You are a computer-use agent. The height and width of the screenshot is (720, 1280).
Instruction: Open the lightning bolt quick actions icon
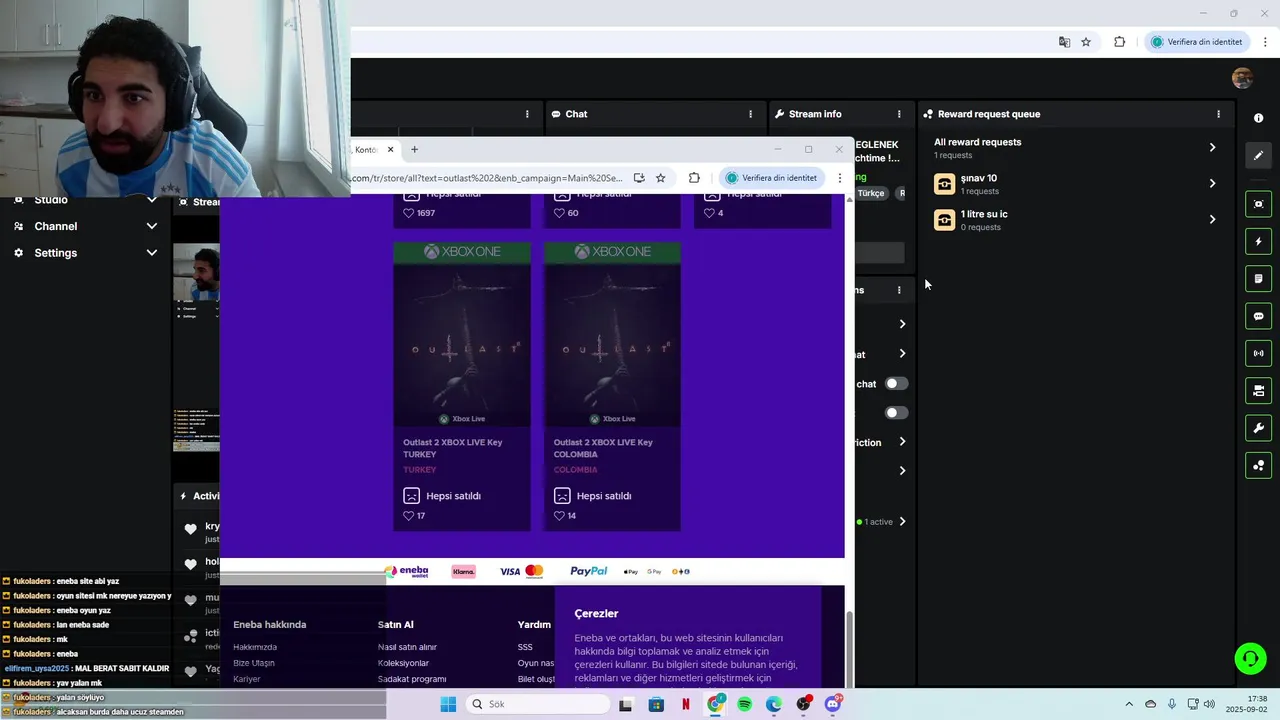[x=1258, y=241]
